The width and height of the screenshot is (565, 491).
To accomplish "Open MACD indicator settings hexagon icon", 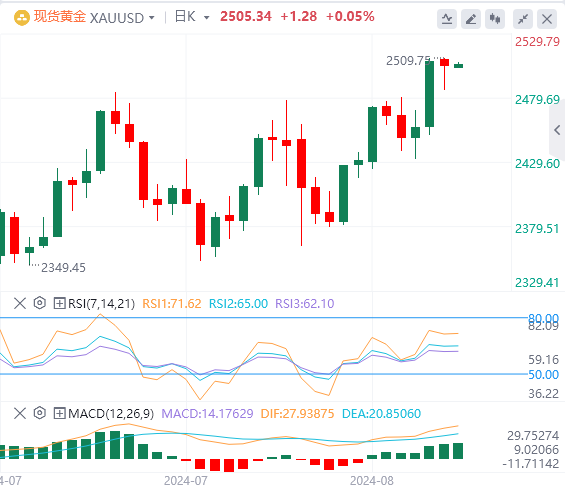I will (40, 413).
